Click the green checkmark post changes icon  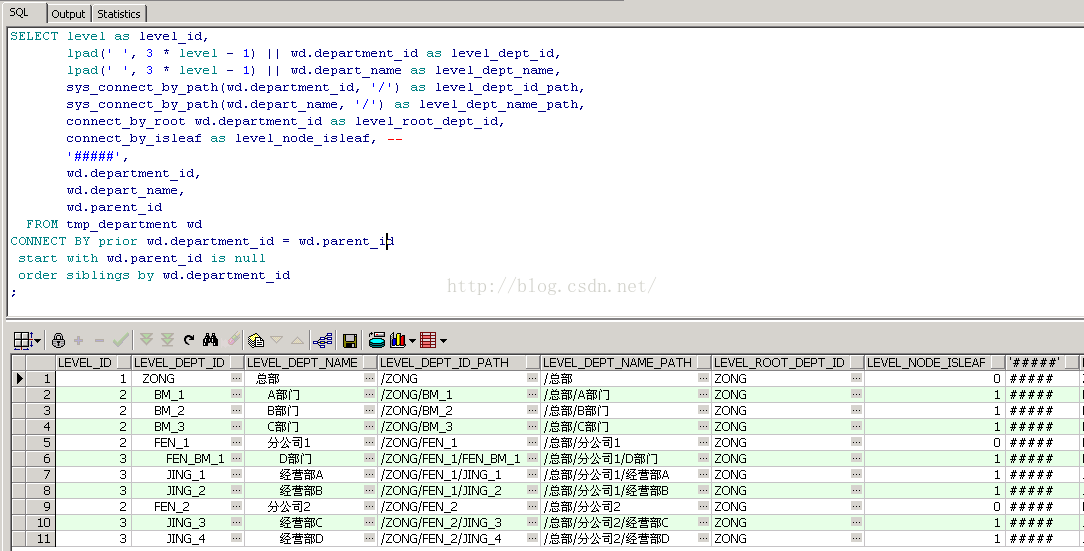coord(121,339)
